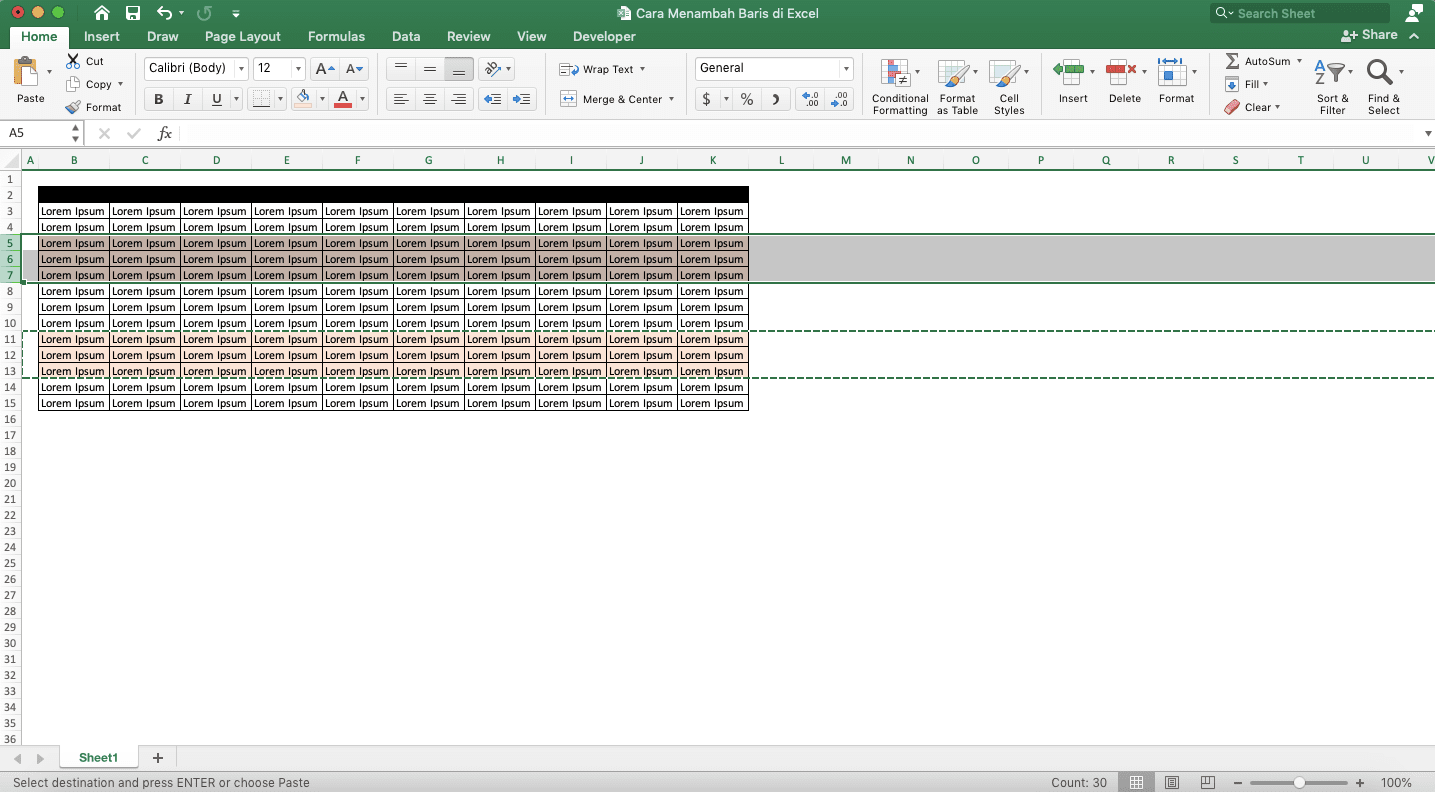
Task: Decrease font size with small A
Action: pyautogui.click(x=354, y=69)
